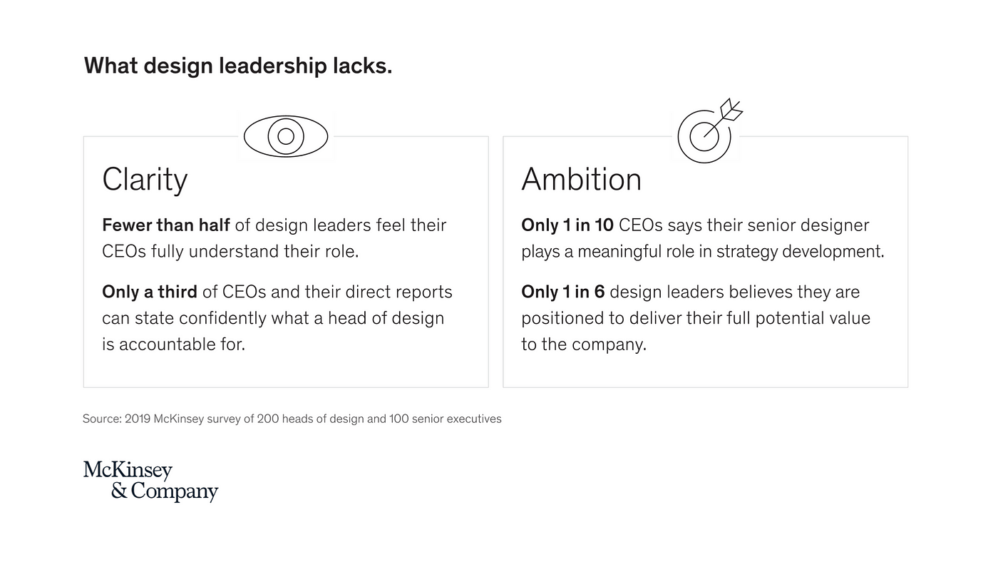
Task: Click the eye icon above Clarity
Action: point(286,136)
